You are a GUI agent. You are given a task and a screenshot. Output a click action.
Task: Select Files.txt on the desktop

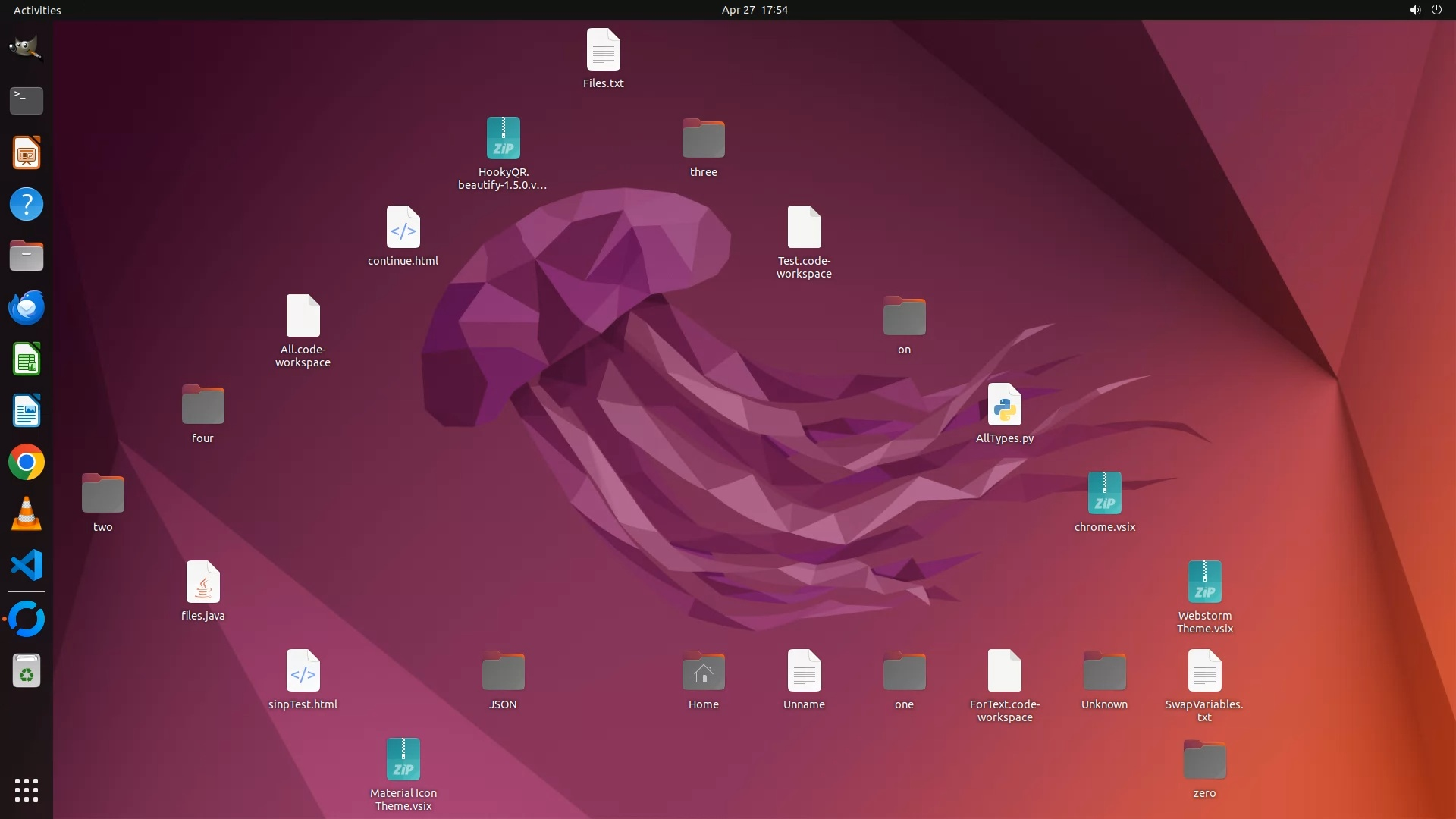pyautogui.click(x=603, y=51)
